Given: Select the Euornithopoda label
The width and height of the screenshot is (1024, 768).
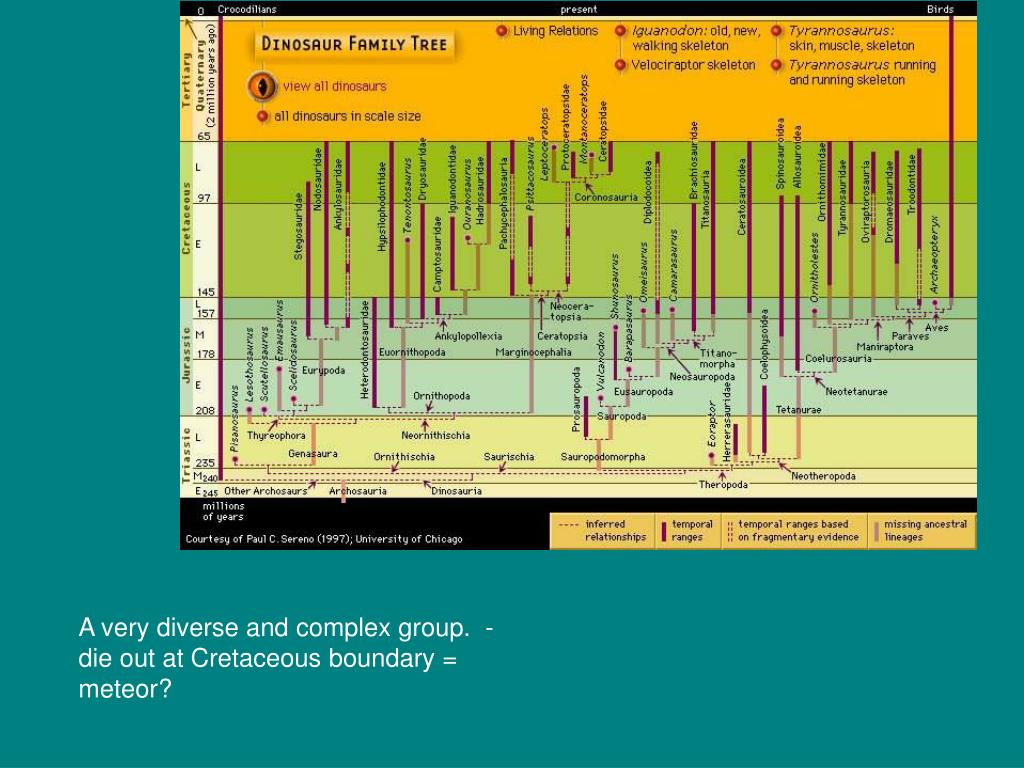Looking at the screenshot, I should tap(412, 353).
